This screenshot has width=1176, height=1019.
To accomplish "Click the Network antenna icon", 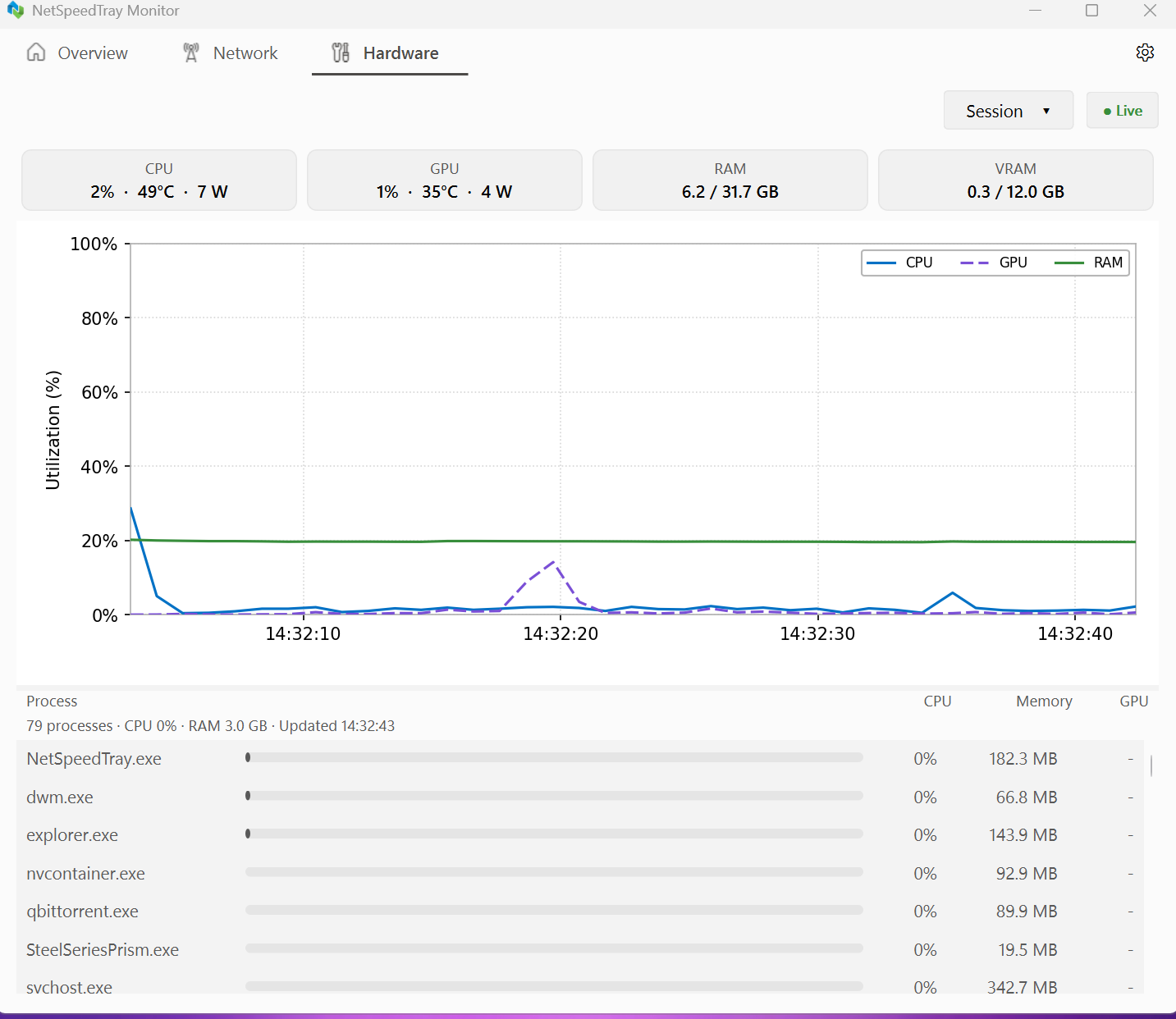I will point(191,53).
